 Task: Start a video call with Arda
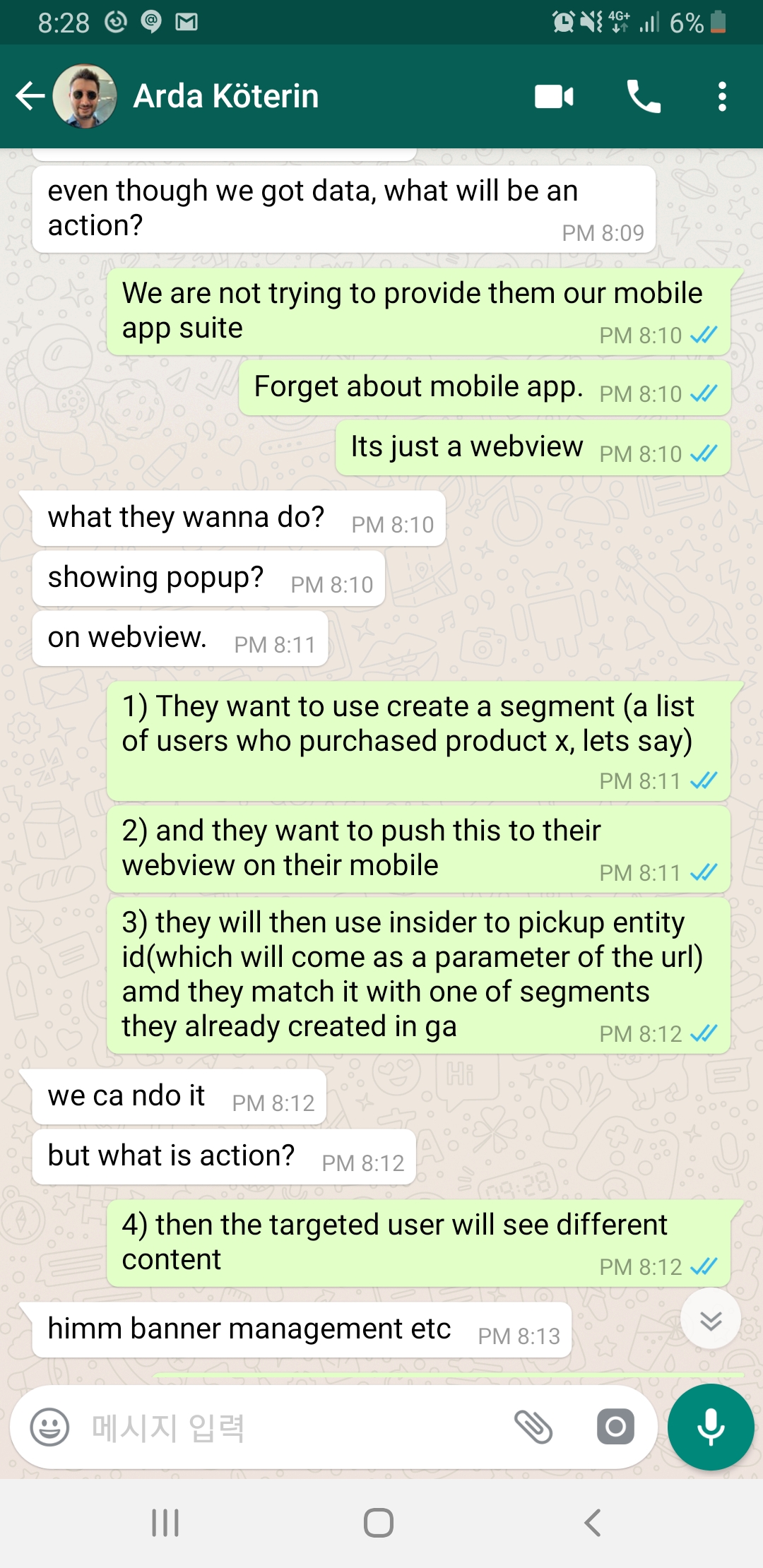(555, 96)
